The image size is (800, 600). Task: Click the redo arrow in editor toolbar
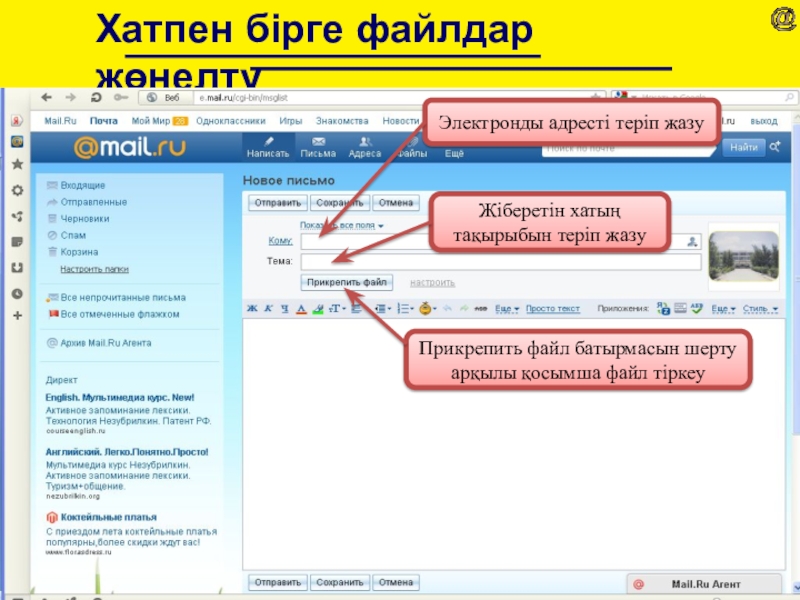click(464, 309)
